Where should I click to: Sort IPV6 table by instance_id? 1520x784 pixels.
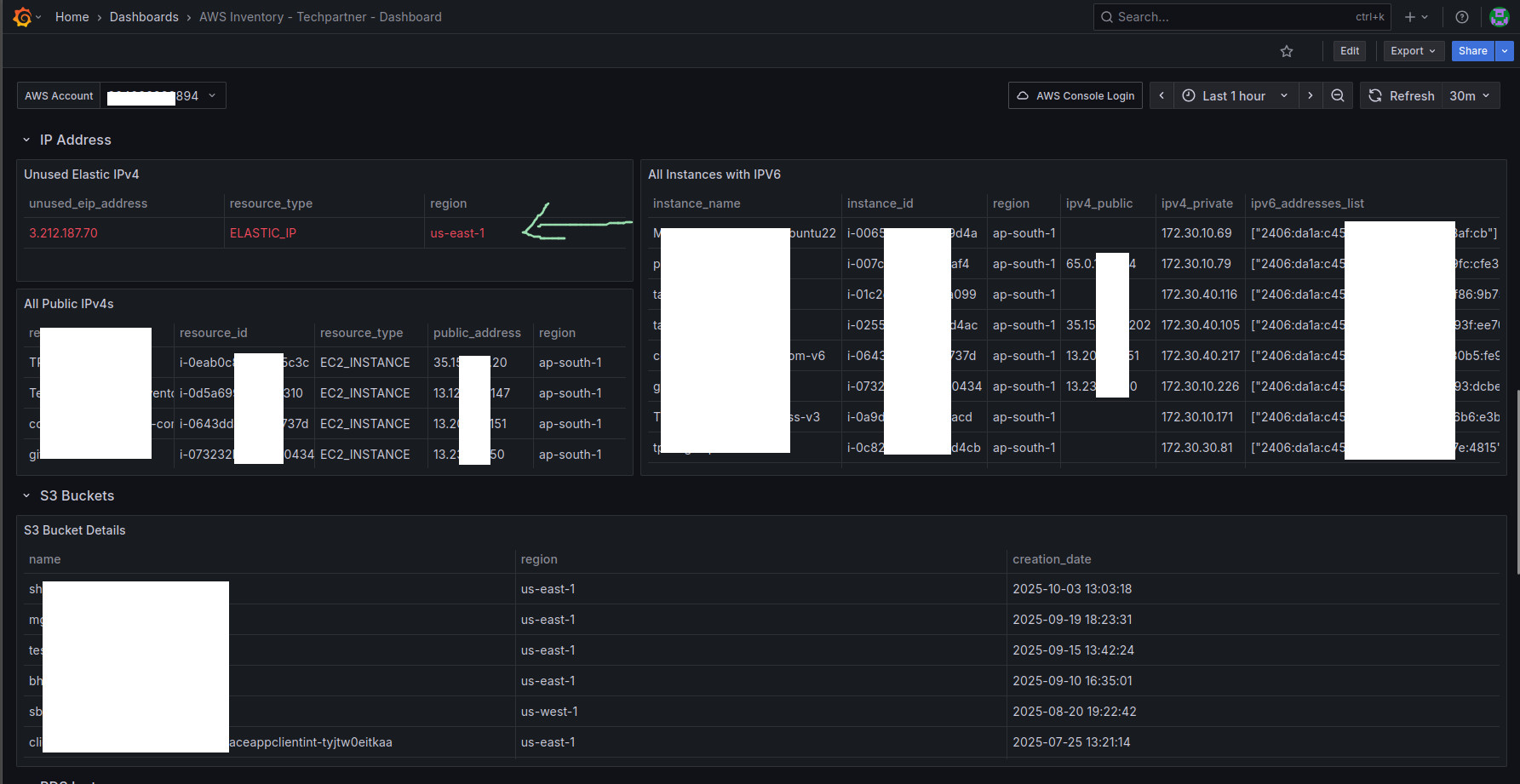(880, 203)
